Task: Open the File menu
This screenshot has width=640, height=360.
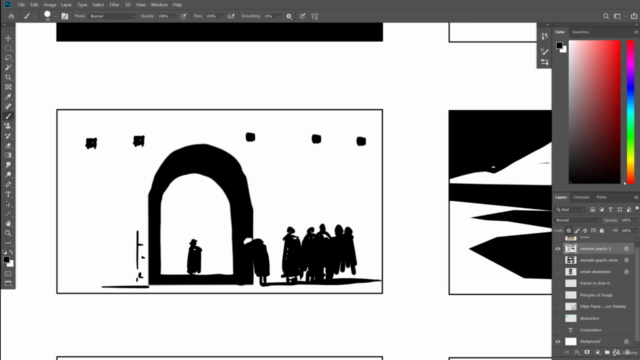Action: coord(21,5)
